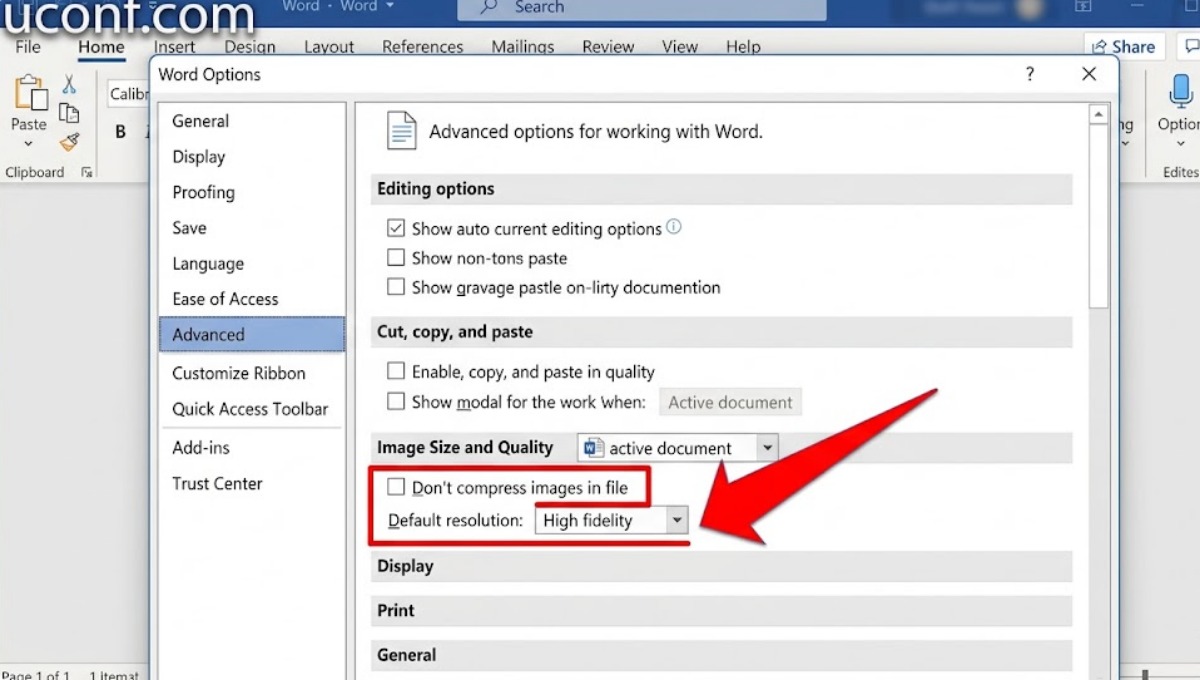Open the Clipboard group dialog launcher
Screen dimensions: 1200x680
coord(87,172)
